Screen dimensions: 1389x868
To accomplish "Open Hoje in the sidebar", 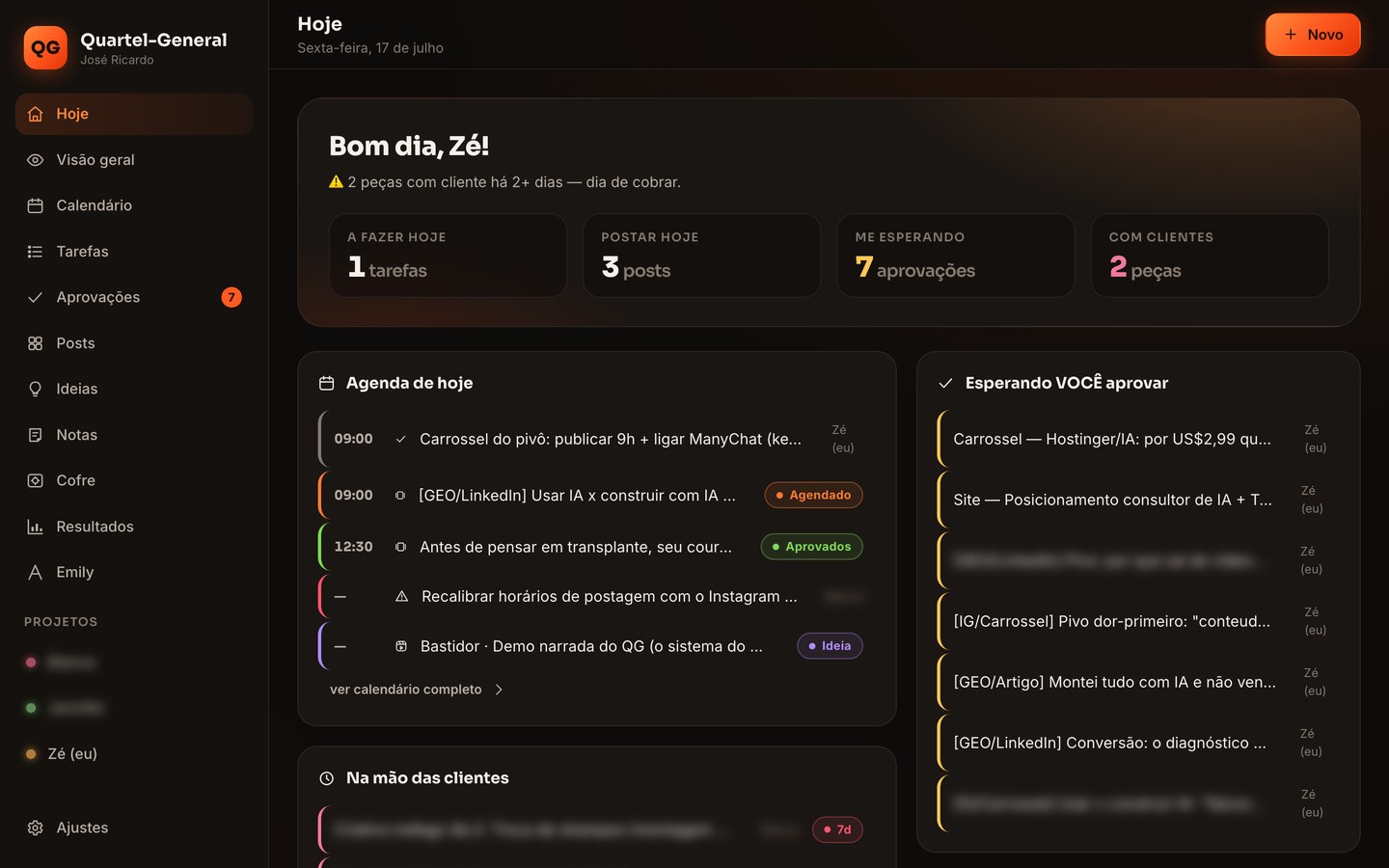I will pyautogui.click(x=134, y=114).
